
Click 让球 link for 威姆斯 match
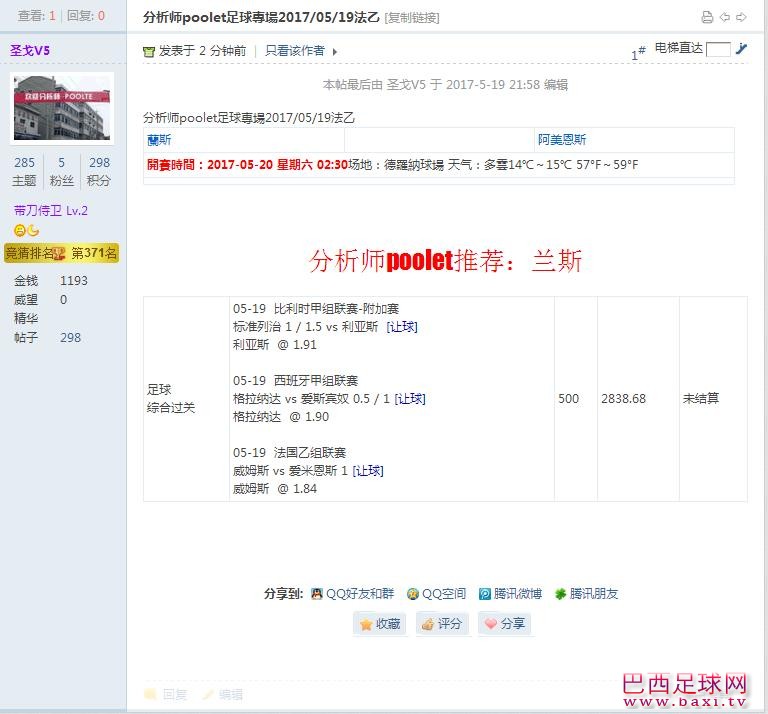coord(368,470)
